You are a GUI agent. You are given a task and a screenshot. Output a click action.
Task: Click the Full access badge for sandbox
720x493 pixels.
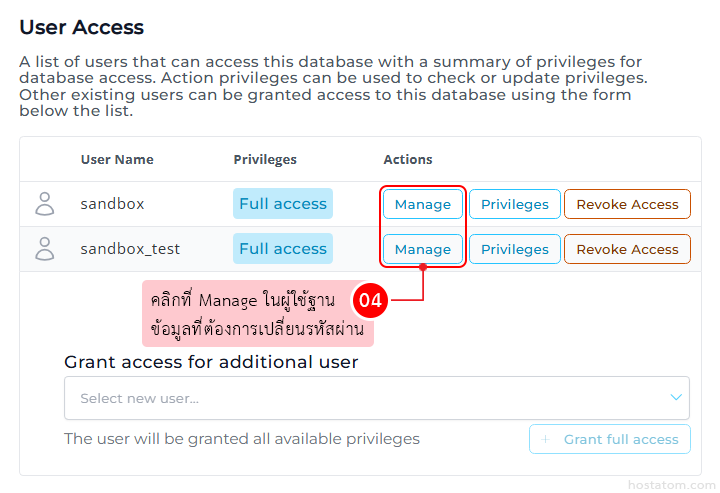(283, 204)
